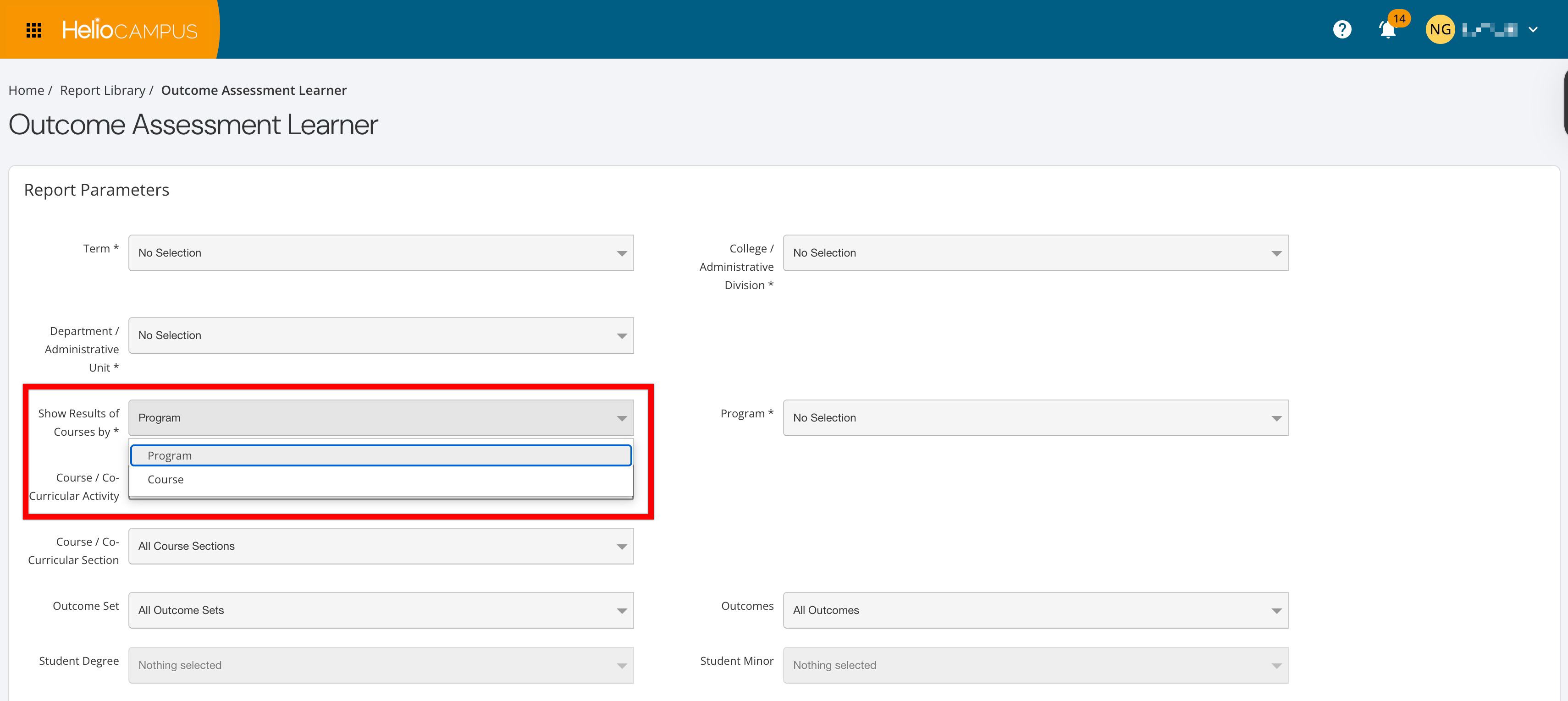This screenshot has width=1568, height=701.
Task: Click the NG user avatar
Action: pos(1440,30)
